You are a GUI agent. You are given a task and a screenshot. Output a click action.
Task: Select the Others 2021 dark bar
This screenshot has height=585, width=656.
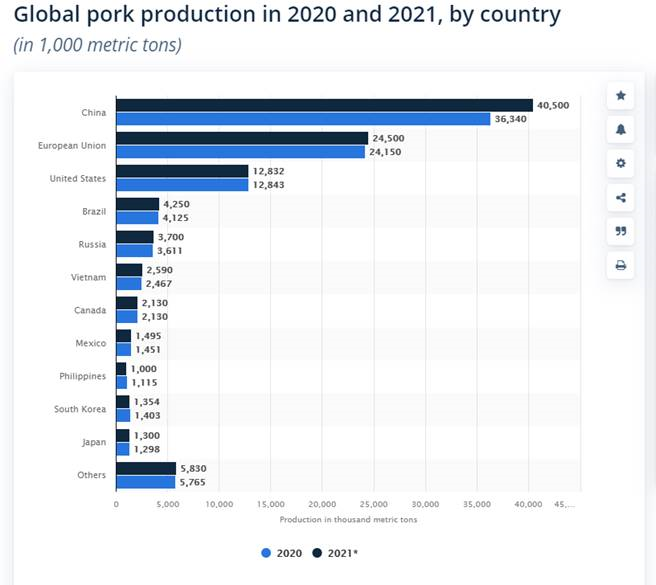tap(145, 468)
